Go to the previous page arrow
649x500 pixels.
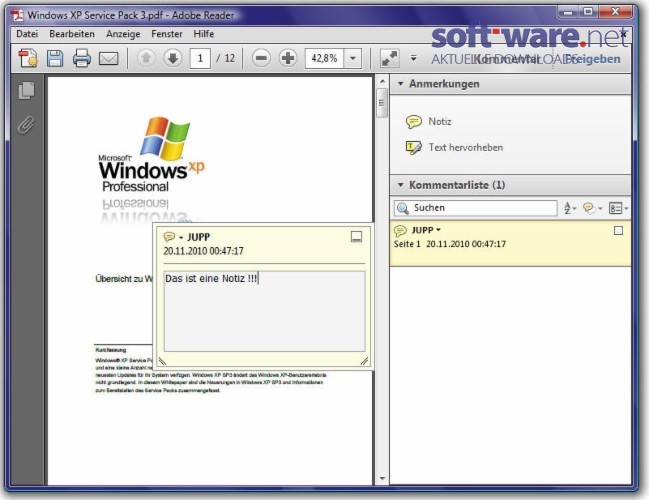click(x=146, y=58)
